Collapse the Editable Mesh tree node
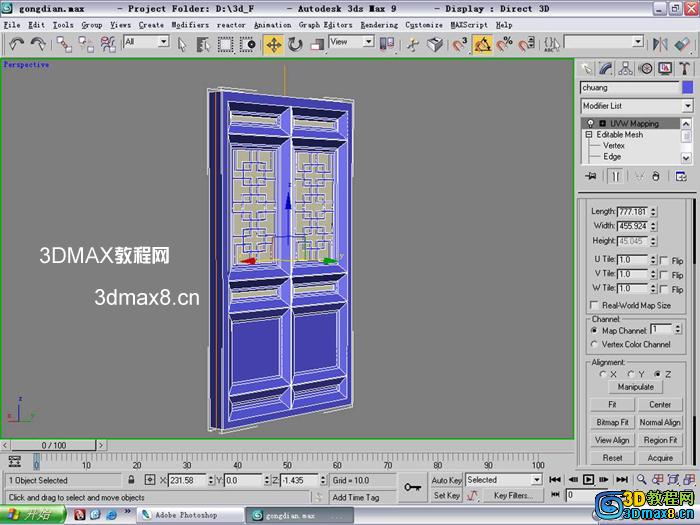 589,134
